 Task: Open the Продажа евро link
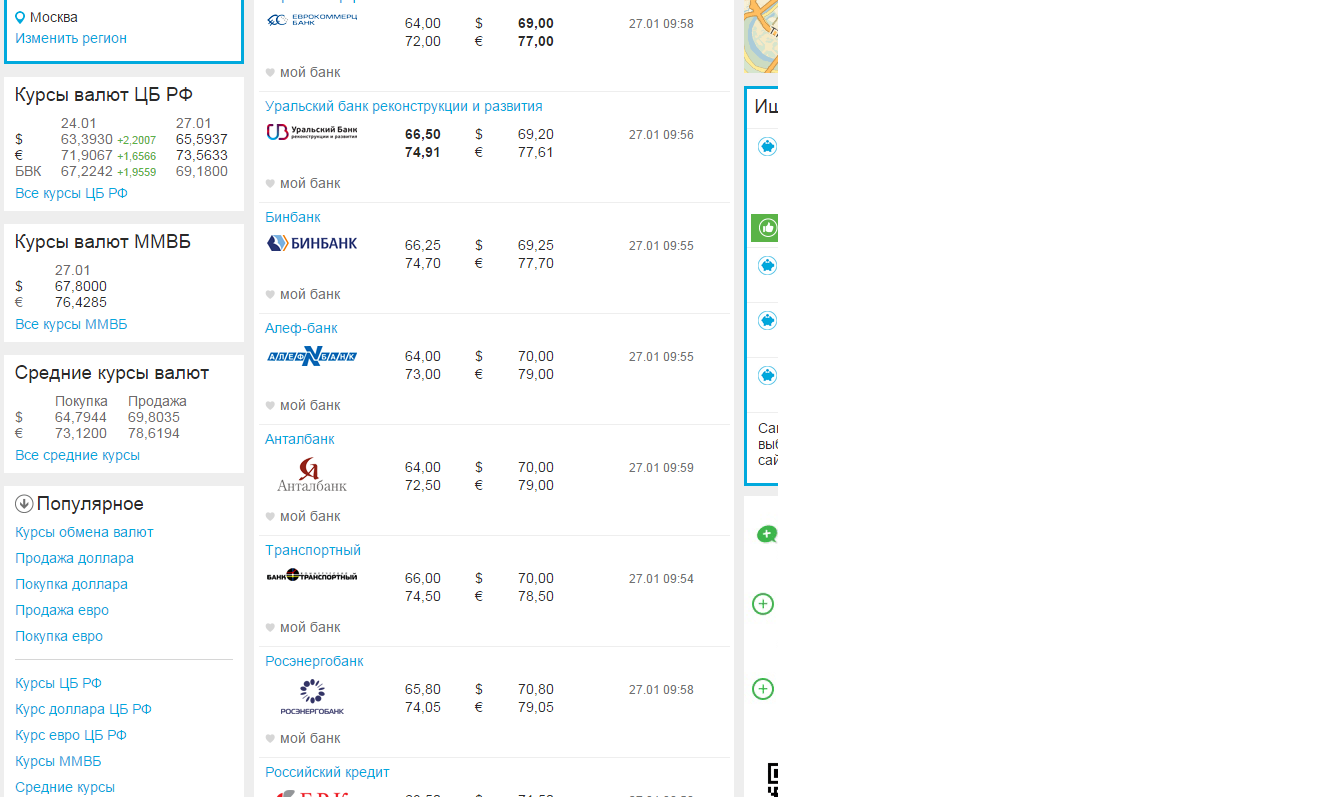point(62,610)
